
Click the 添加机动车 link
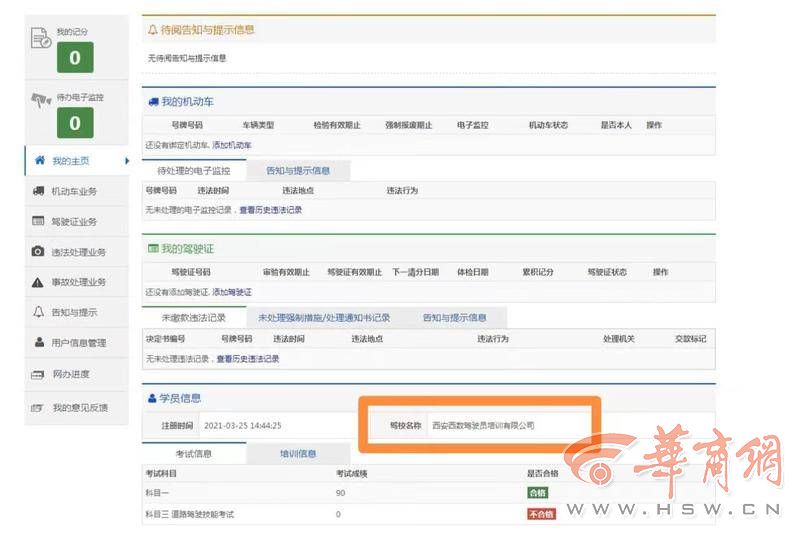click(232, 145)
